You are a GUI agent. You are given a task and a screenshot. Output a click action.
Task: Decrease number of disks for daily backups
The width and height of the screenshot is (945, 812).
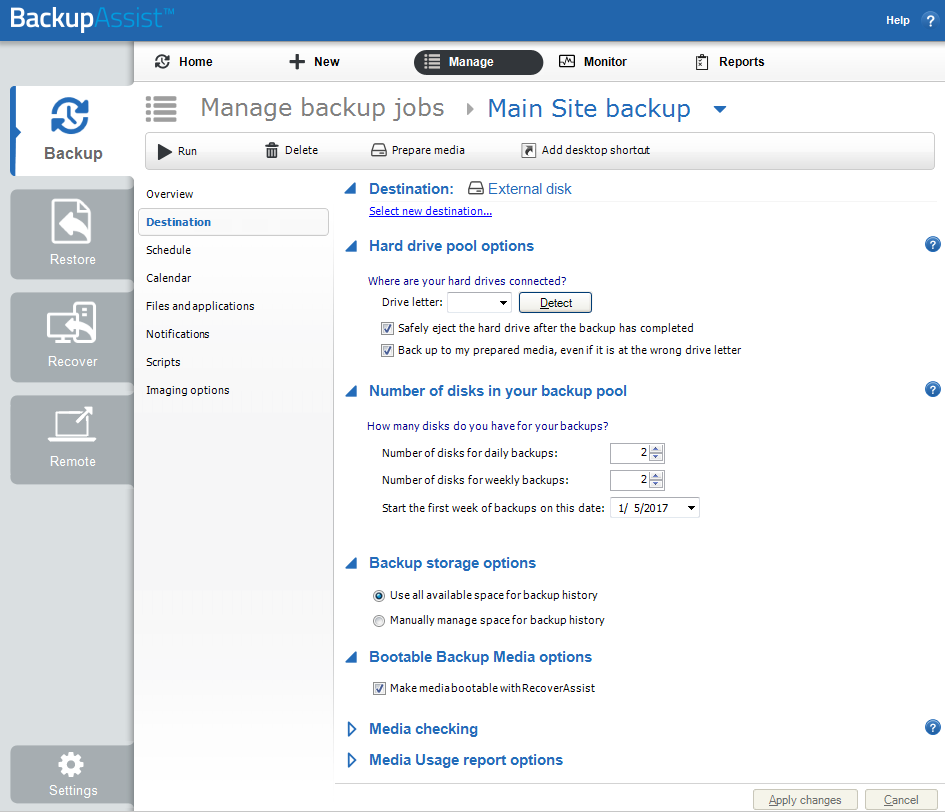click(x=656, y=457)
